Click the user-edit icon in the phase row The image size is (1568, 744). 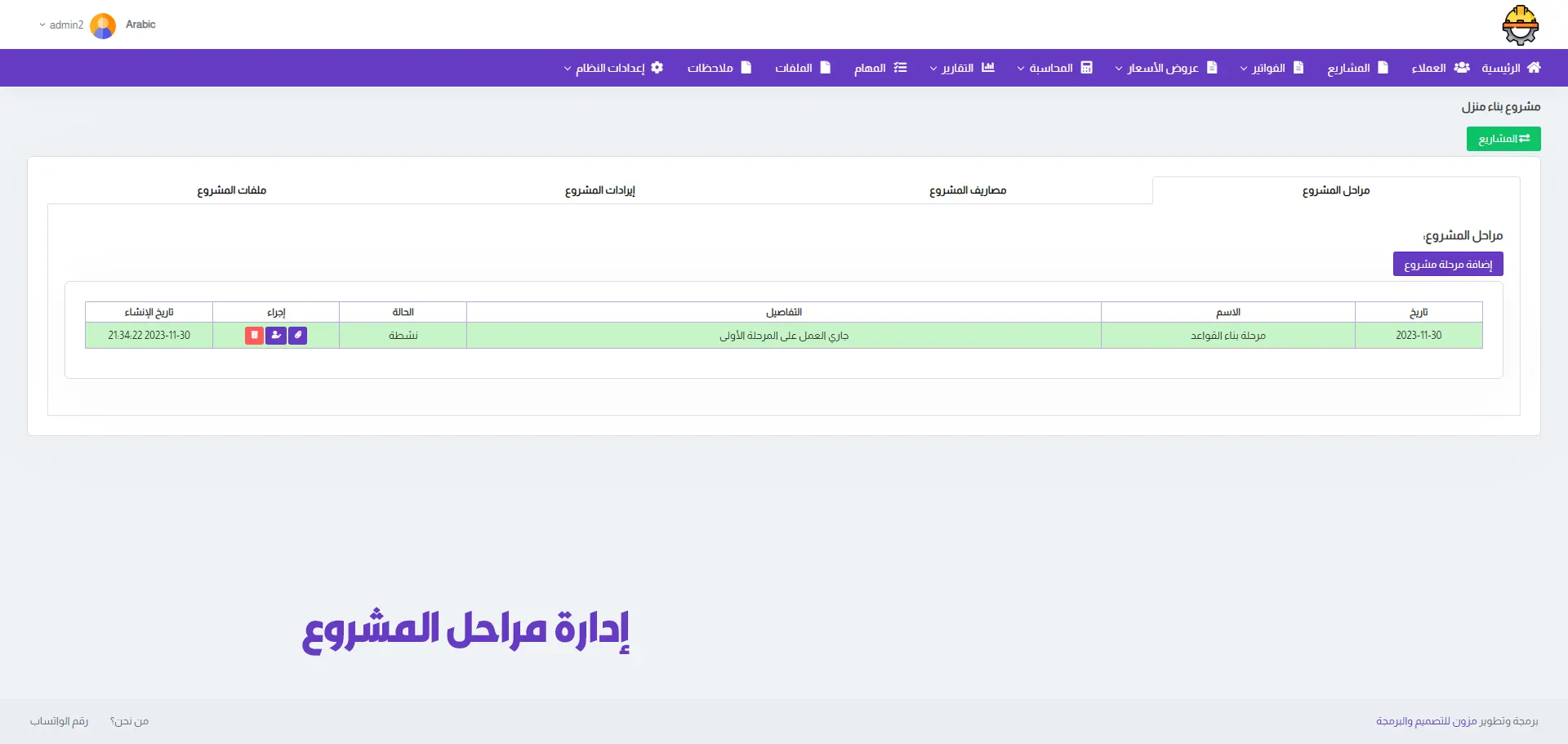(276, 335)
